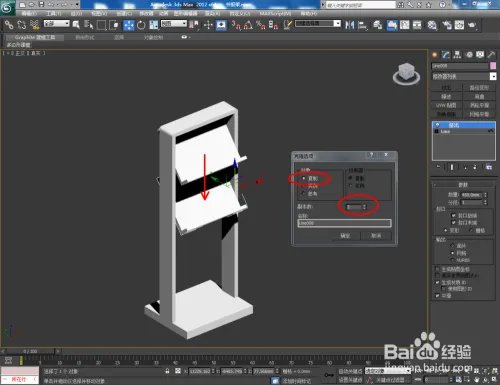Click the pink object color swatch
Image resolution: width=500 pixels, height=385 pixels.
pos(493,66)
